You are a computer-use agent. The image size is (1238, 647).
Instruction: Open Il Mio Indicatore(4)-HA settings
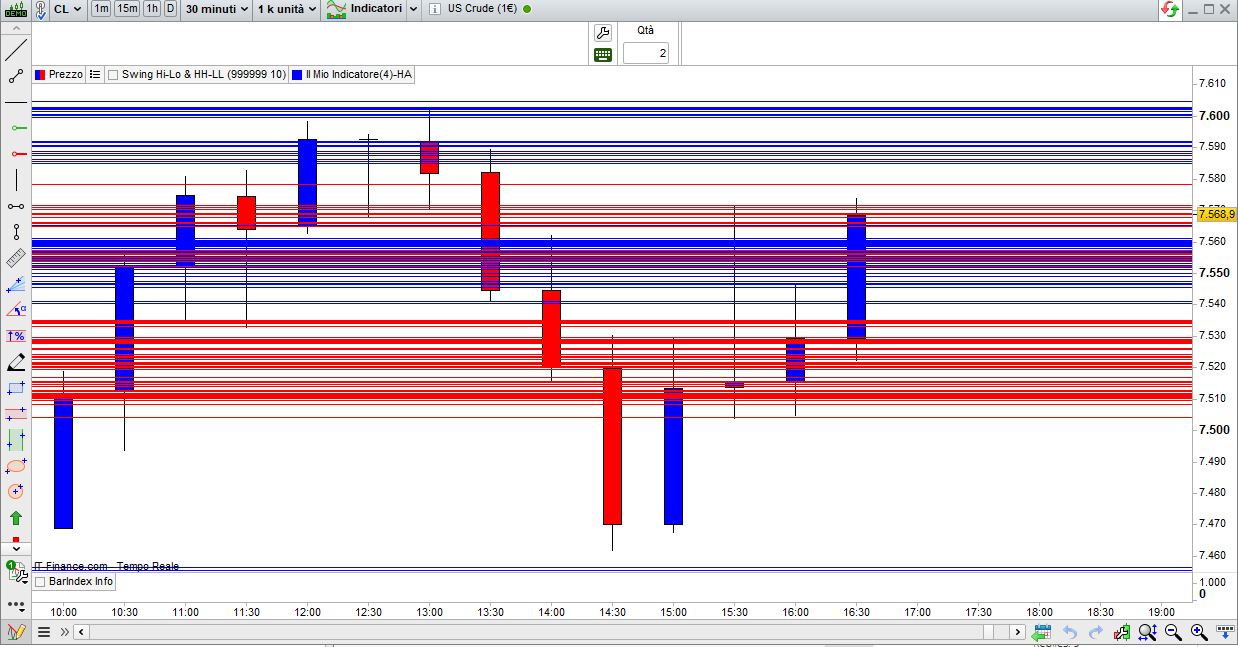(360, 74)
